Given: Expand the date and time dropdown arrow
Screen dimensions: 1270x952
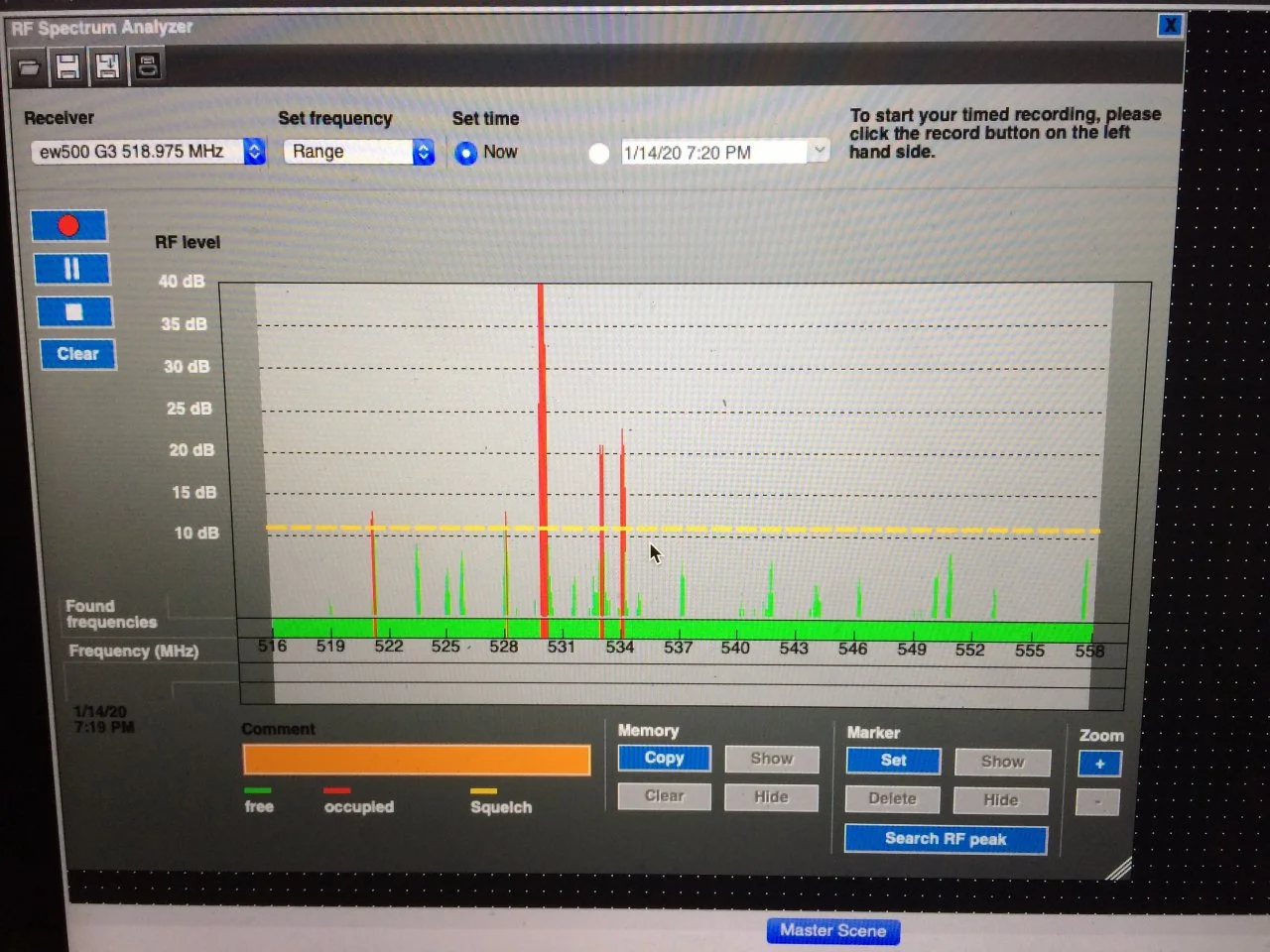Looking at the screenshot, I should point(819,151).
